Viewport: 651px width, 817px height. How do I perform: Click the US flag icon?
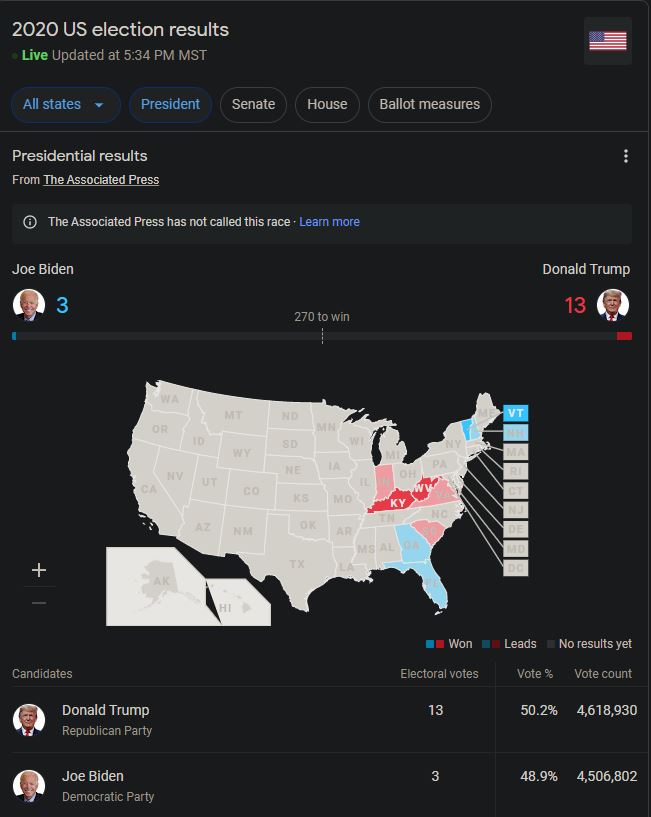607,41
